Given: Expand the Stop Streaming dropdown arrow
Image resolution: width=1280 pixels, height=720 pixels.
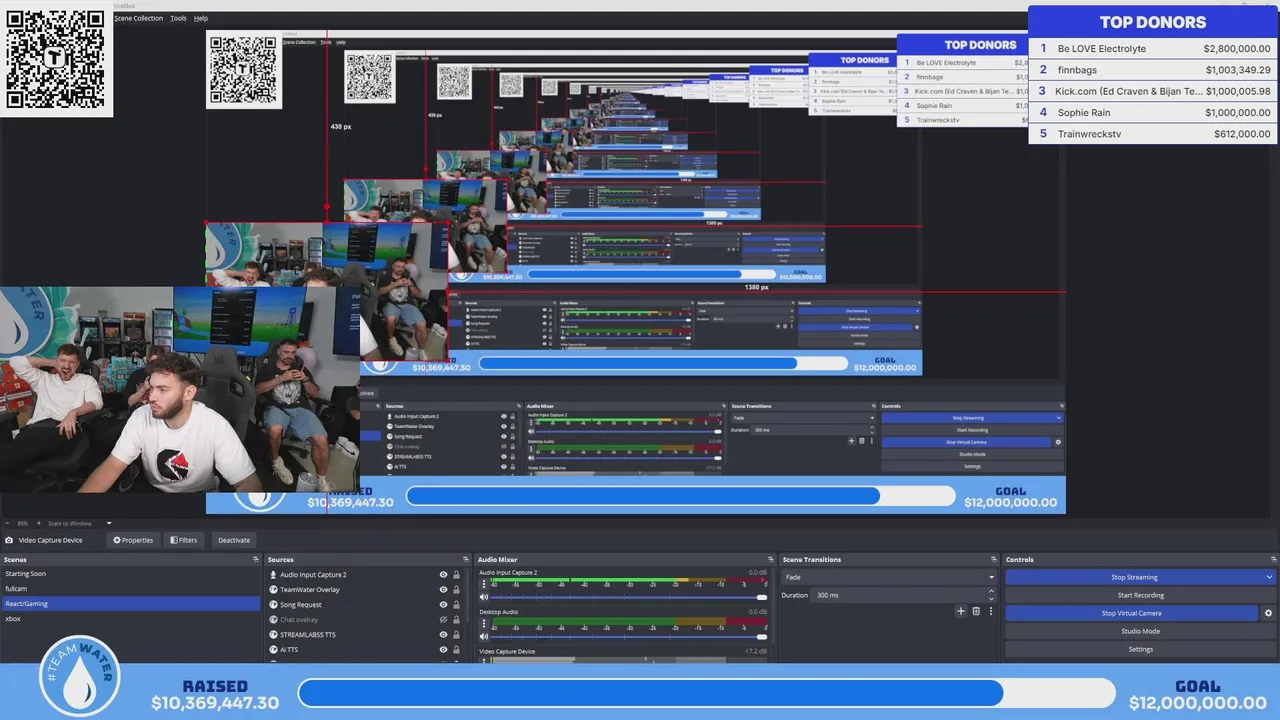Looking at the screenshot, I should [x=1270, y=577].
